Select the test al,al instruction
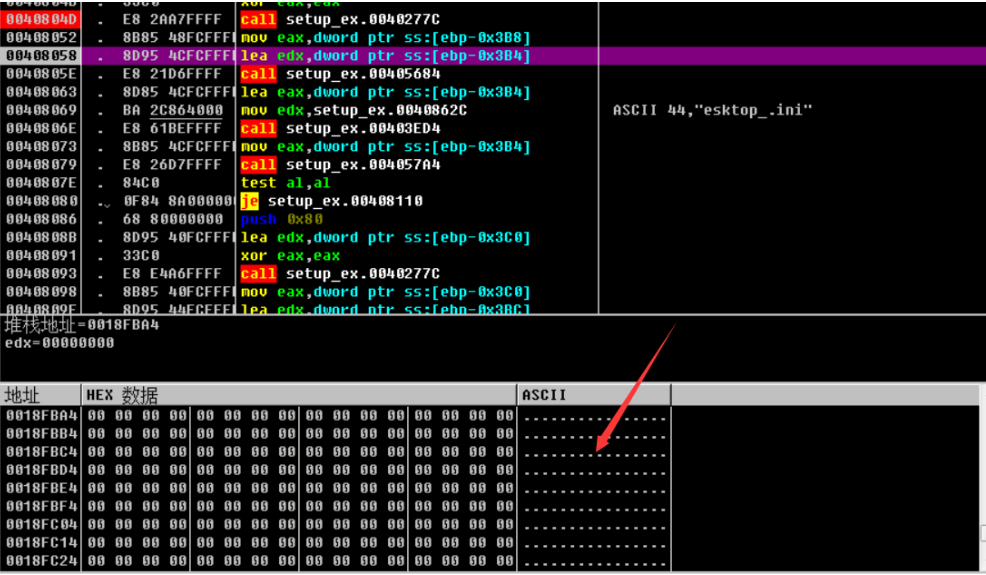Screen dimensions: 986x575 [x=285, y=183]
